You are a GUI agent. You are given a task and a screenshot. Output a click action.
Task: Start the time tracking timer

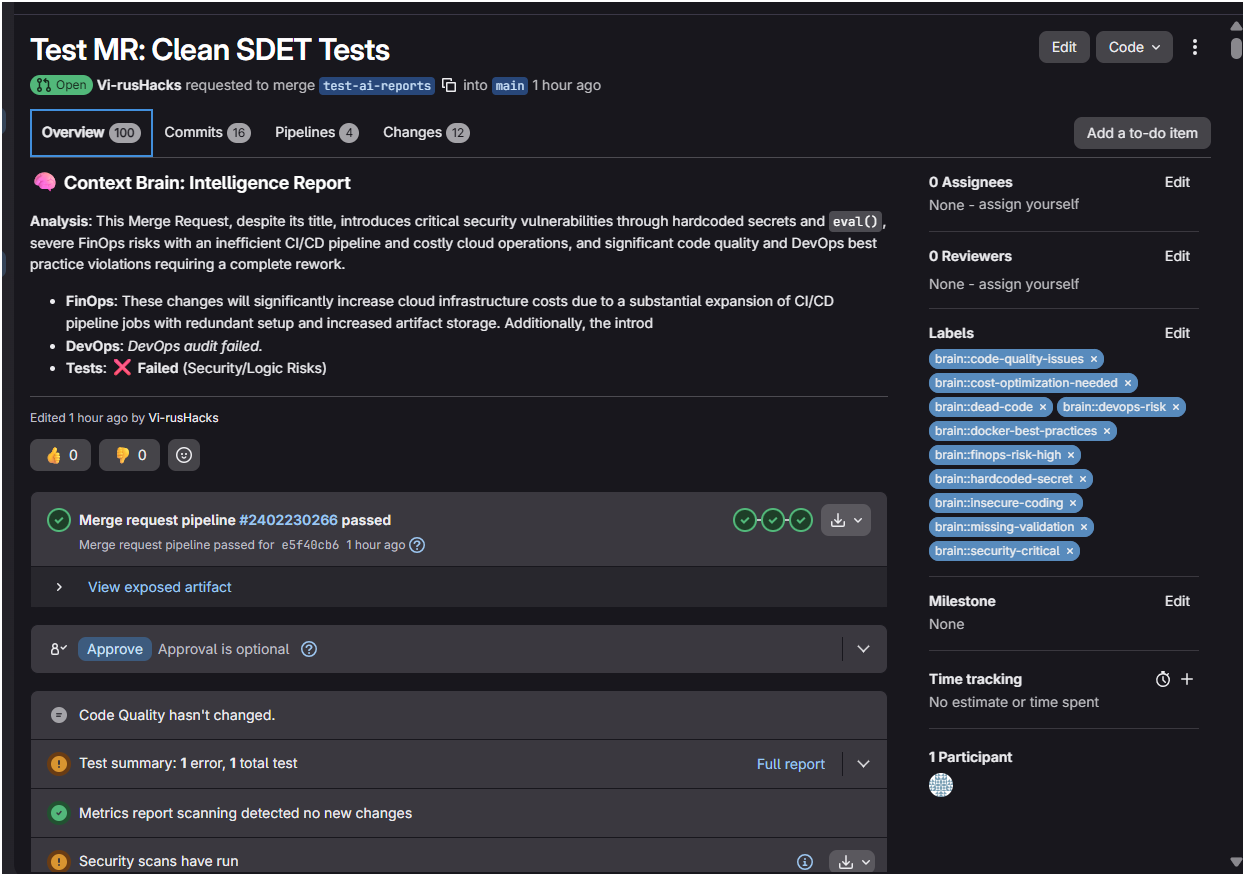click(1162, 679)
